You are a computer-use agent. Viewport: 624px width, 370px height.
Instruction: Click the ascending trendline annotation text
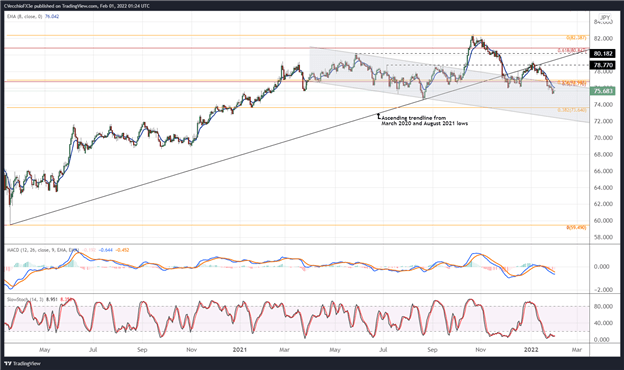point(424,121)
